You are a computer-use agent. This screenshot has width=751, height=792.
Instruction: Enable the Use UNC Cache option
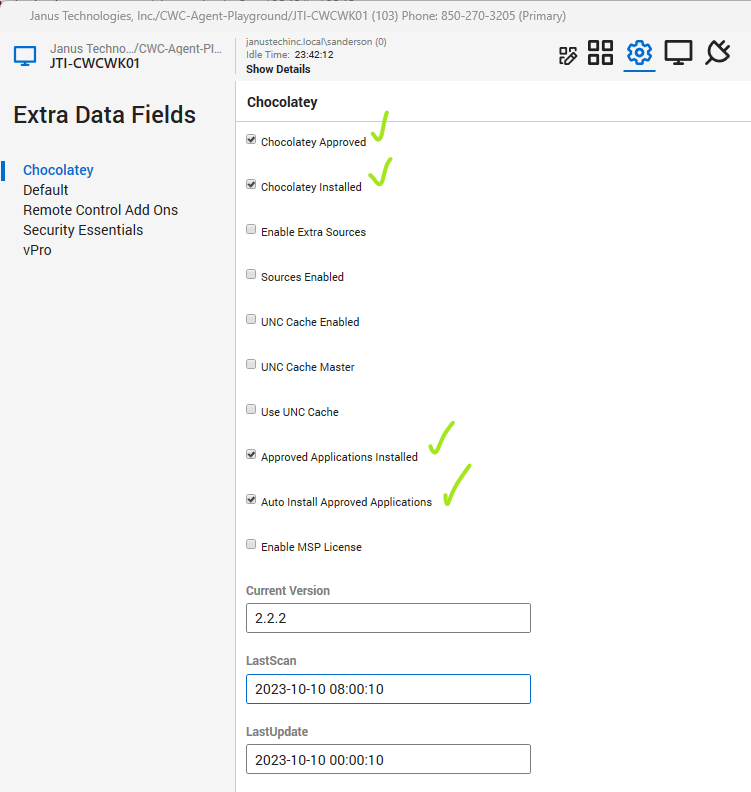coord(251,410)
